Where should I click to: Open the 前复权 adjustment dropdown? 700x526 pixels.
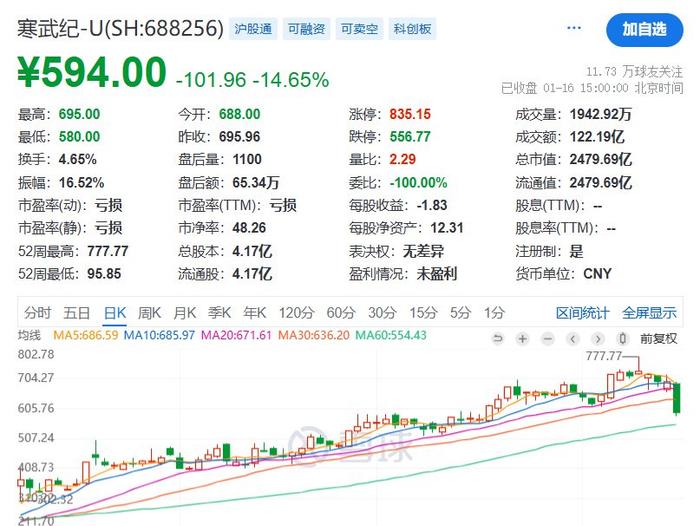(x=658, y=339)
